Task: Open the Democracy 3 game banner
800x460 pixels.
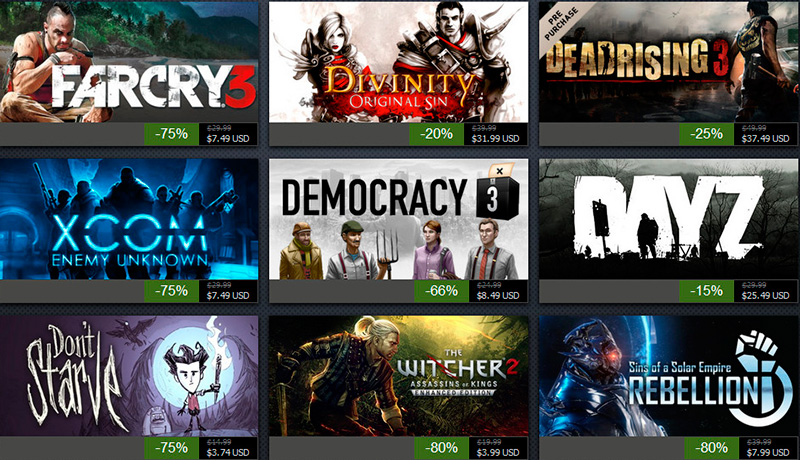Action: pyautogui.click(x=398, y=219)
